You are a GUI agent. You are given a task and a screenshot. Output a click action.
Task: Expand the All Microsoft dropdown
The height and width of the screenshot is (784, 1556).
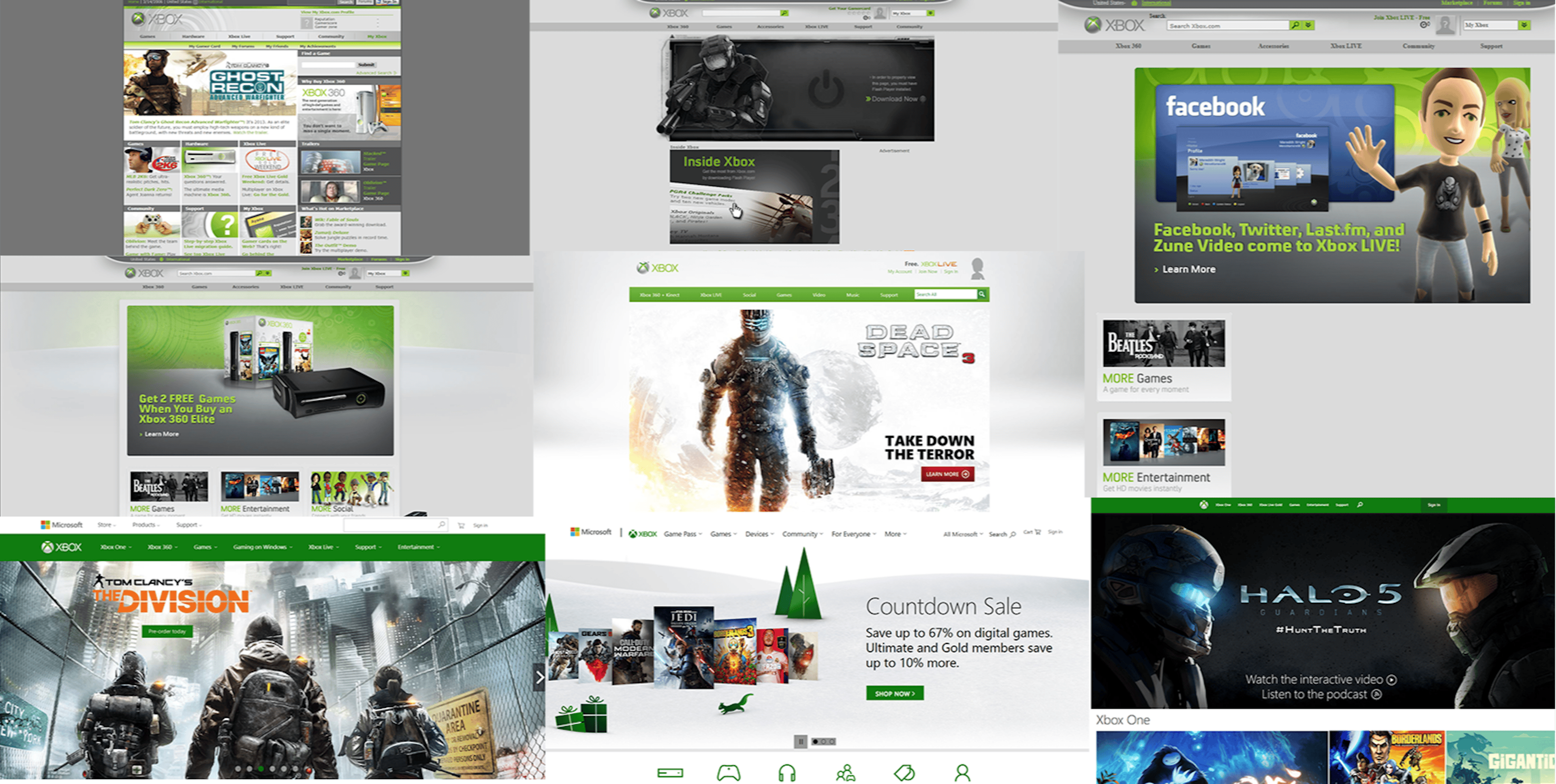[960, 534]
